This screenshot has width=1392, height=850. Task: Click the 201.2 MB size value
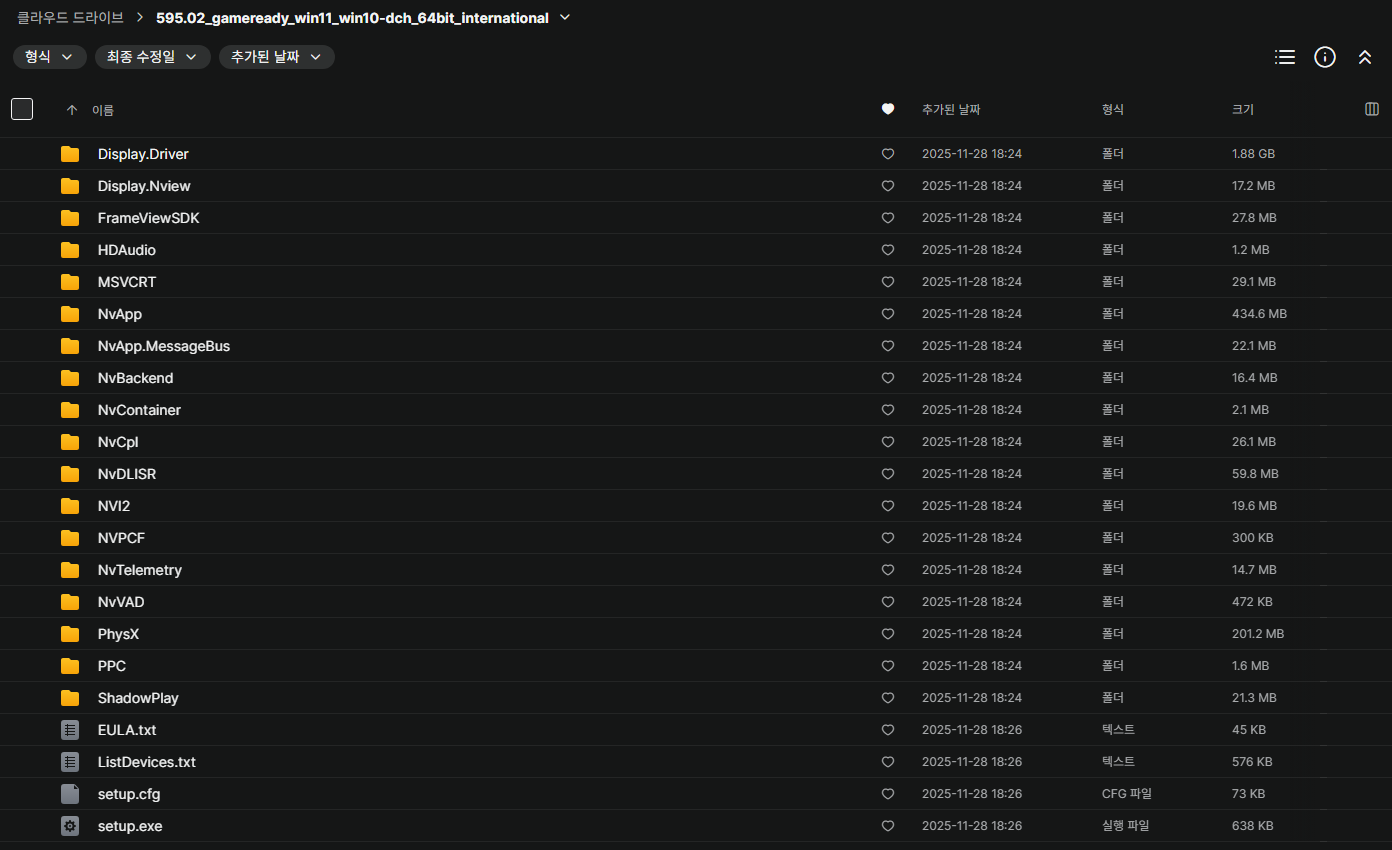pyautogui.click(x=1258, y=634)
